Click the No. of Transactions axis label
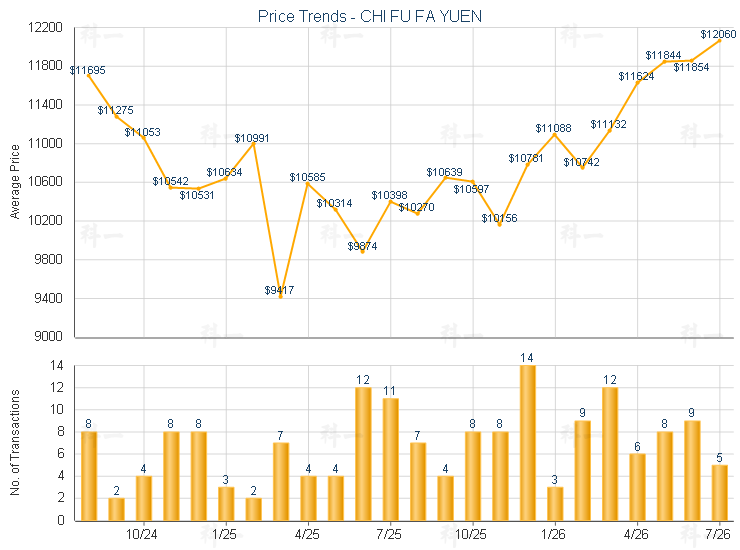The height and width of the screenshot is (550, 740). (x=15, y=442)
